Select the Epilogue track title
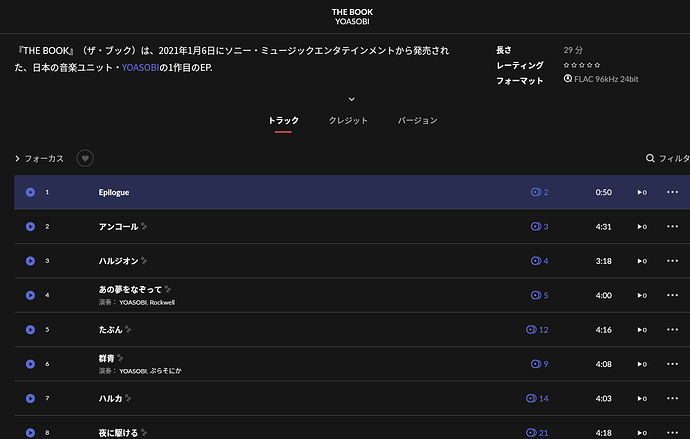690x439 pixels. pos(114,192)
